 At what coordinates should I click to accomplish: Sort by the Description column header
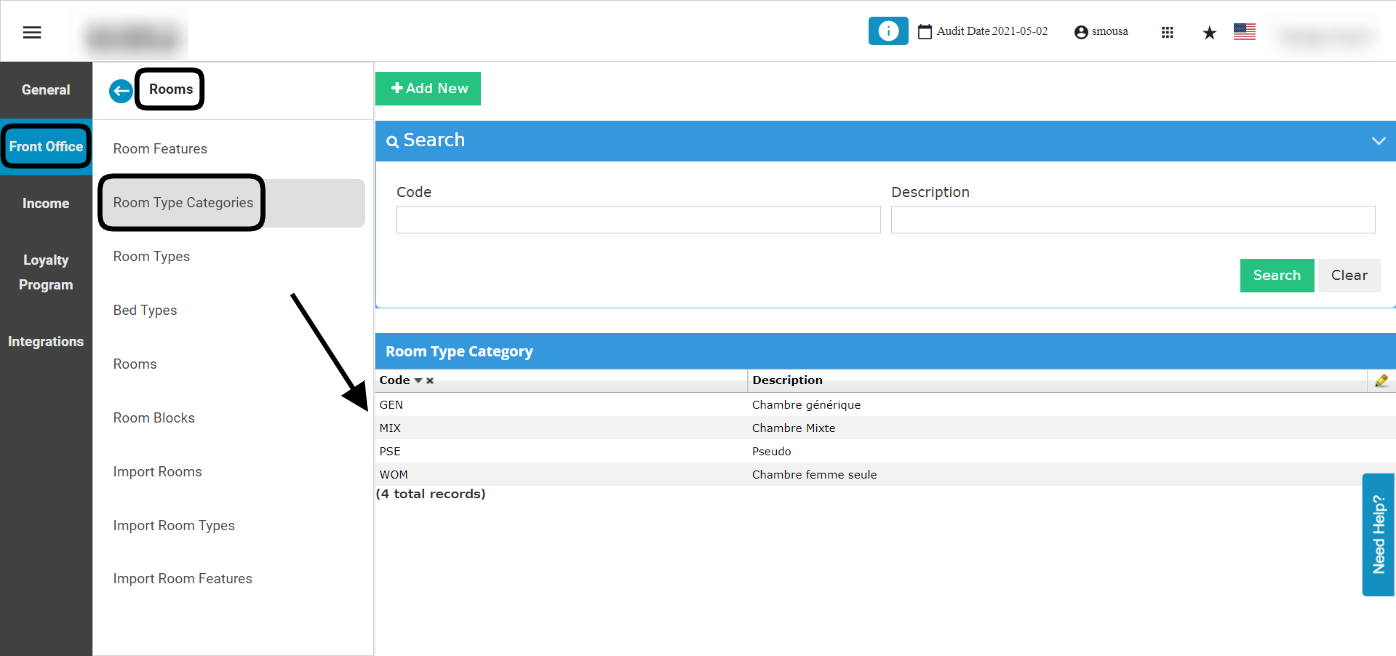click(x=788, y=380)
